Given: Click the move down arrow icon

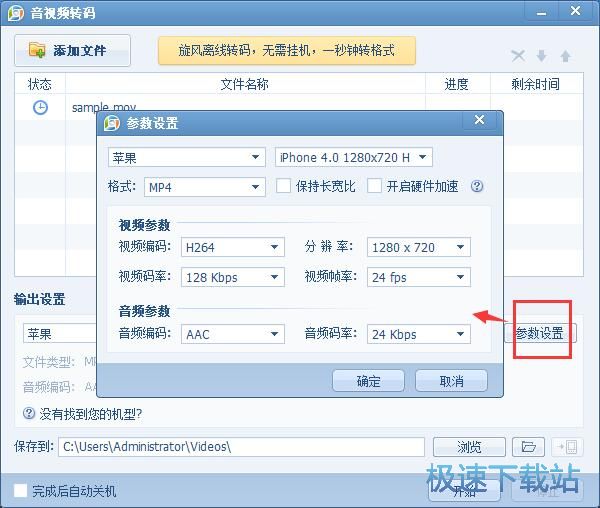Looking at the screenshot, I should [x=541, y=56].
